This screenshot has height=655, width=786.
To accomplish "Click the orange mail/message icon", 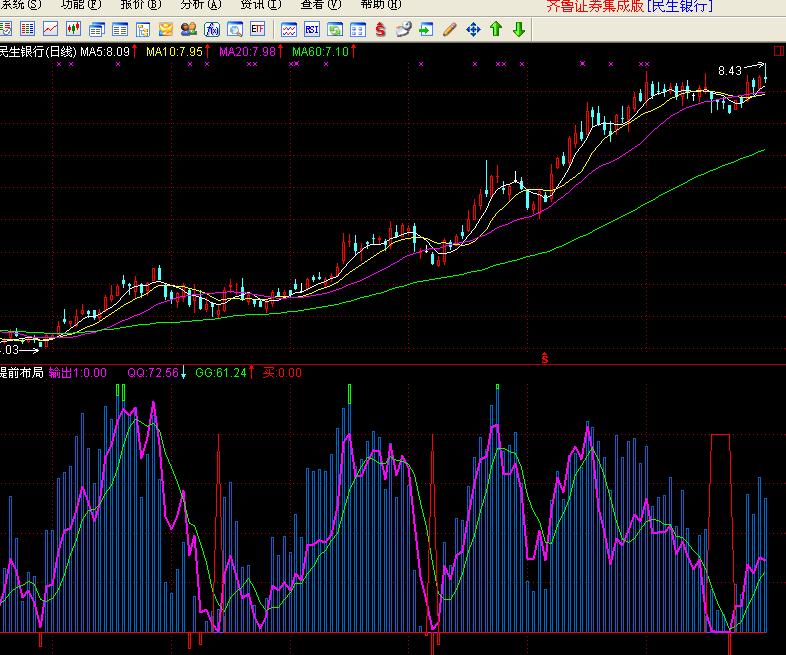I will (166, 30).
